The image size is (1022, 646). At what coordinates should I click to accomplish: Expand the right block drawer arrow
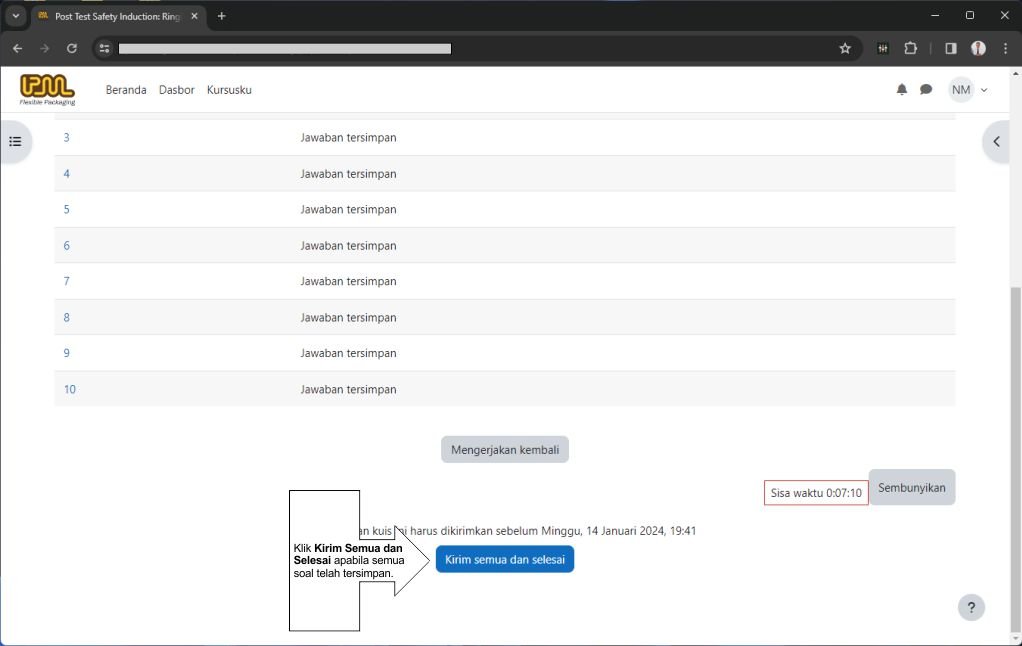pyautogui.click(x=997, y=142)
